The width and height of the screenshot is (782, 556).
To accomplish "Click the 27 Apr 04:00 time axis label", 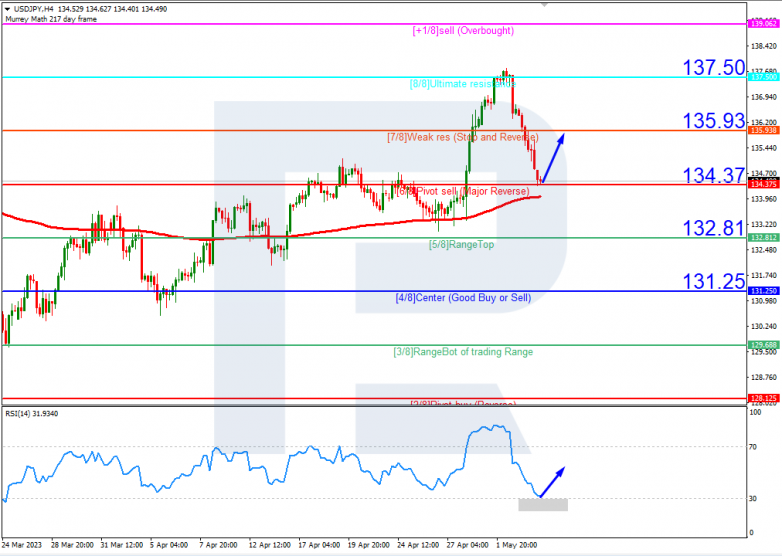I will coord(467,545).
